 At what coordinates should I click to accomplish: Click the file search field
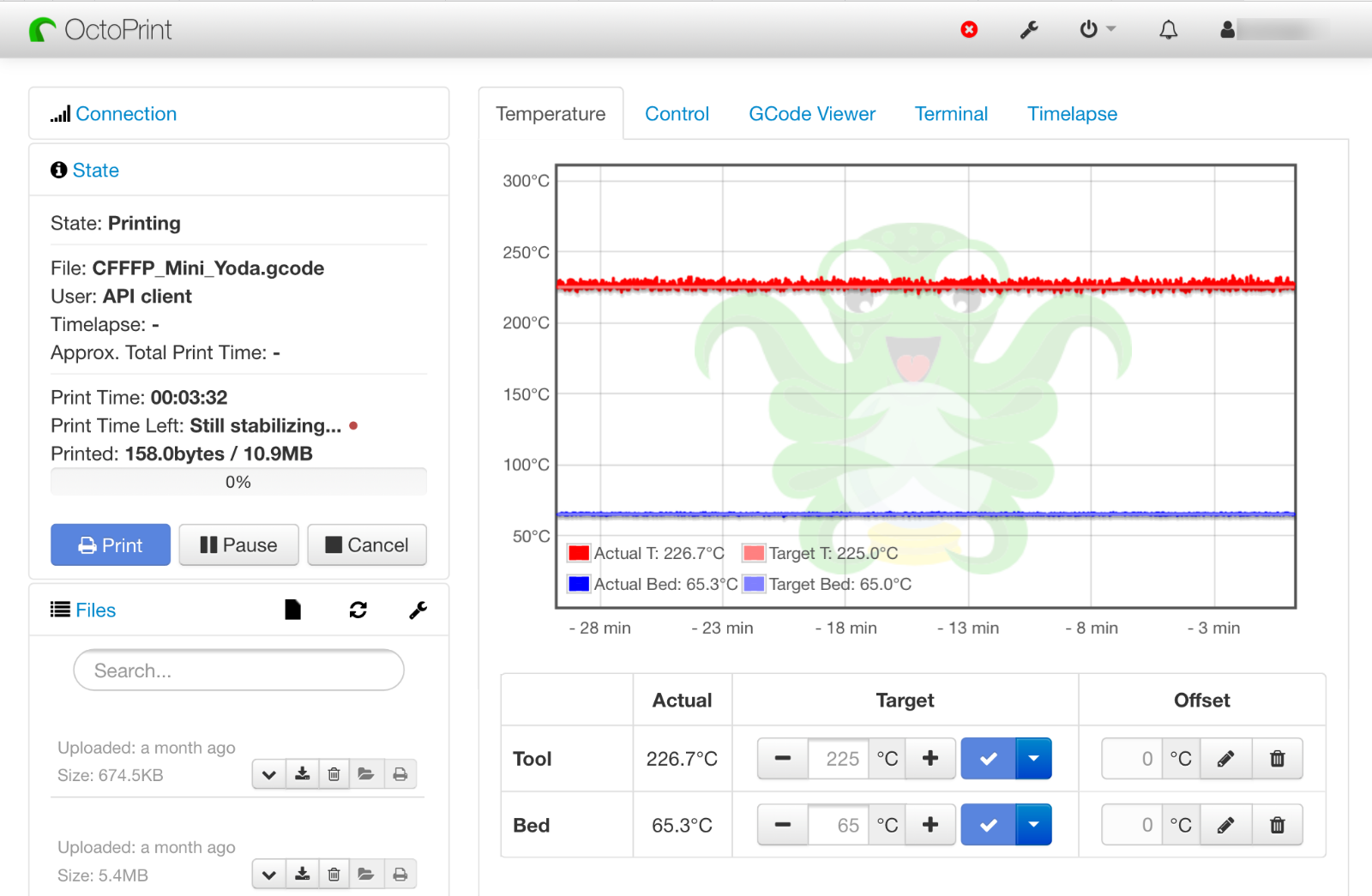pyautogui.click(x=238, y=670)
